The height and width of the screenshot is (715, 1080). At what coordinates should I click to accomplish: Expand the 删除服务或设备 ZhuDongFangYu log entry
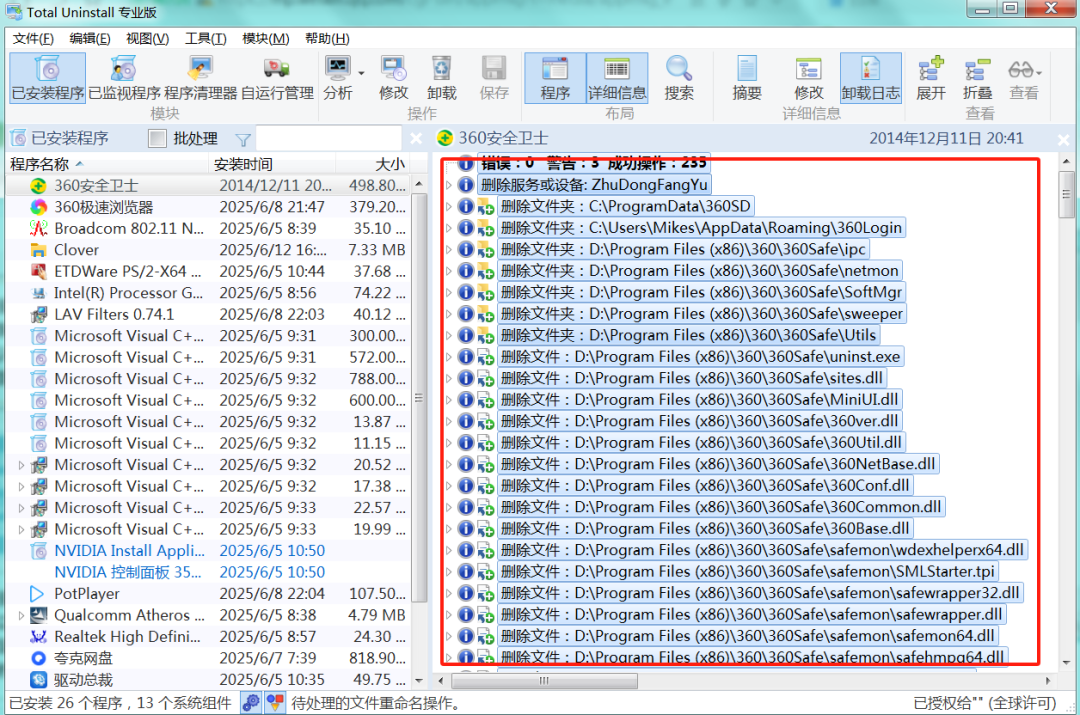pyautogui.click(x=448, y=185)
